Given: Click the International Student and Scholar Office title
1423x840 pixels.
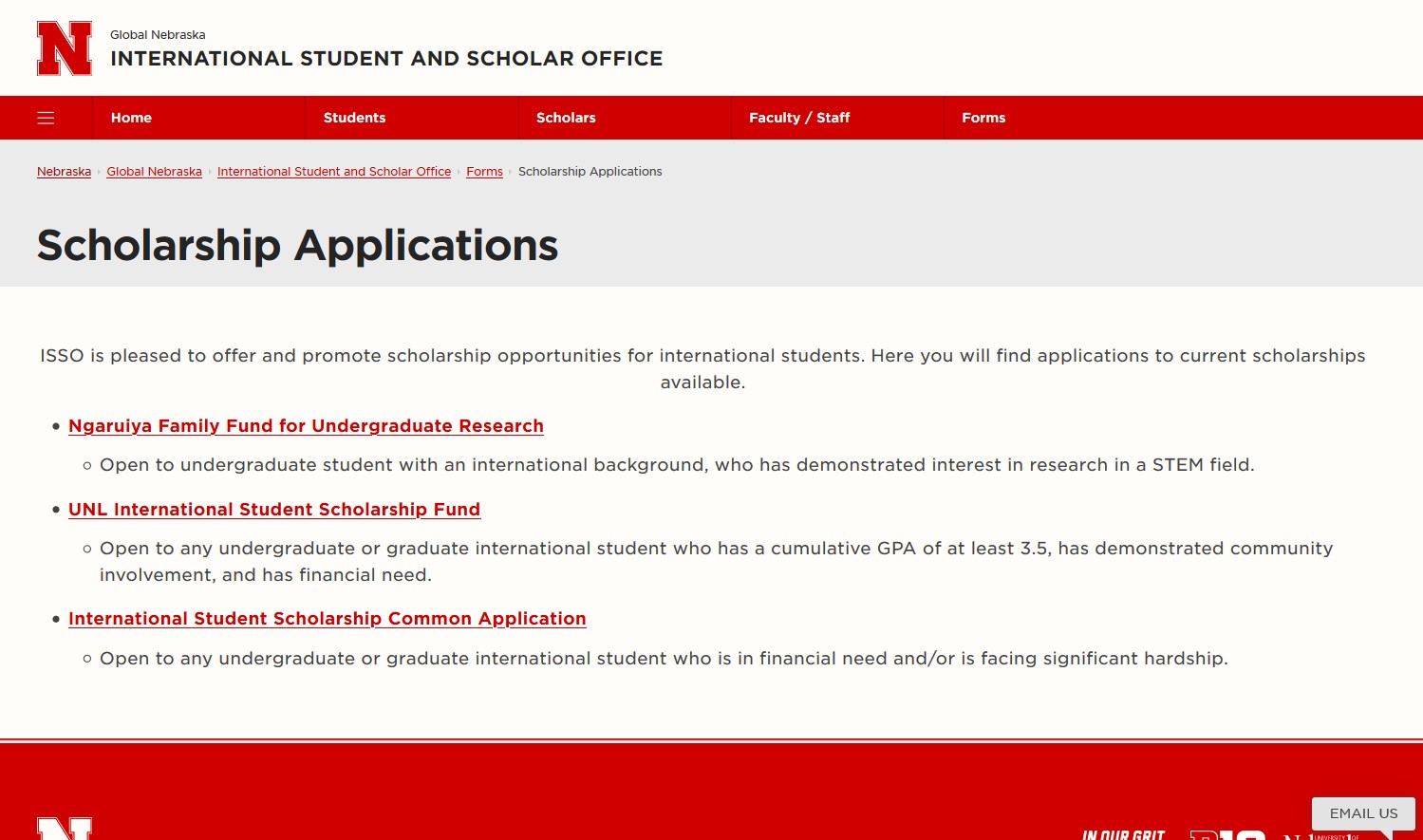Looking at the screenshot, I should point(386,59).
